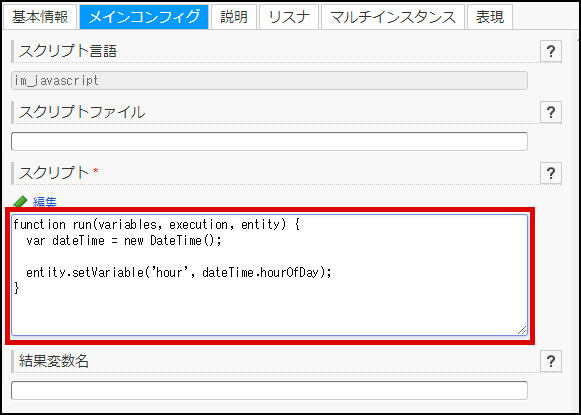The image size is (581, 415).
Task: Focus the im_javascript language field
Action: click(x=269, y=81)
